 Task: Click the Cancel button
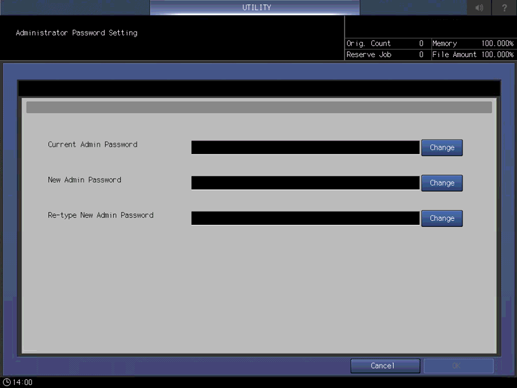[385, 366]
